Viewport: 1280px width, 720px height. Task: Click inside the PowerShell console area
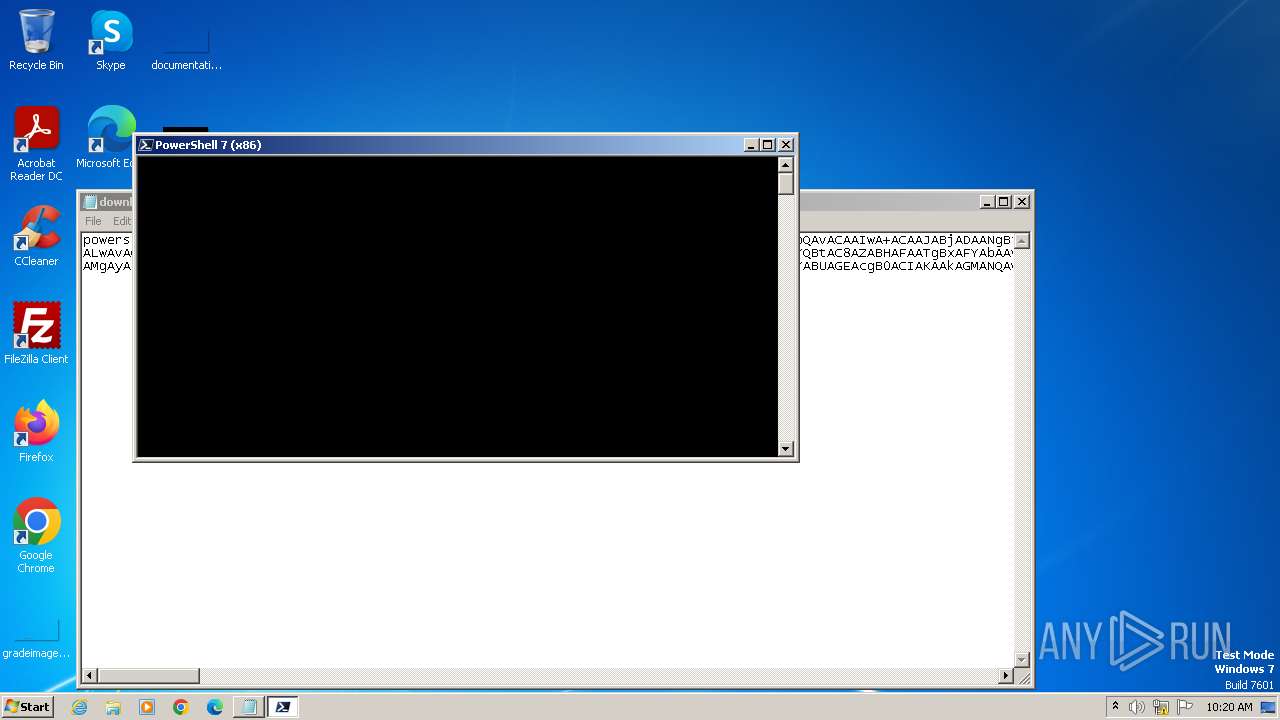coord(457,306)
